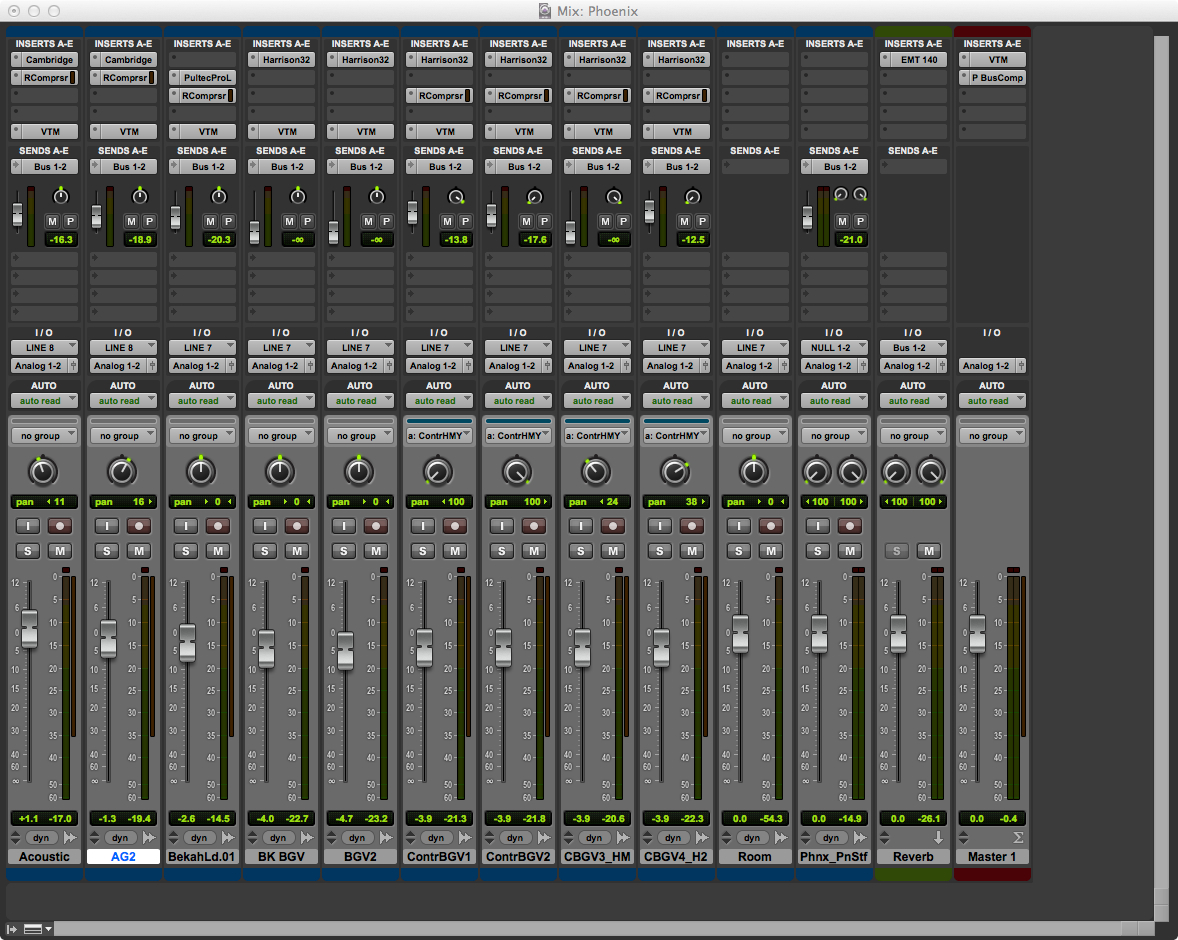
Task: Click the up/down arrows icon under AG2's level readout
Action: (95, 837)
